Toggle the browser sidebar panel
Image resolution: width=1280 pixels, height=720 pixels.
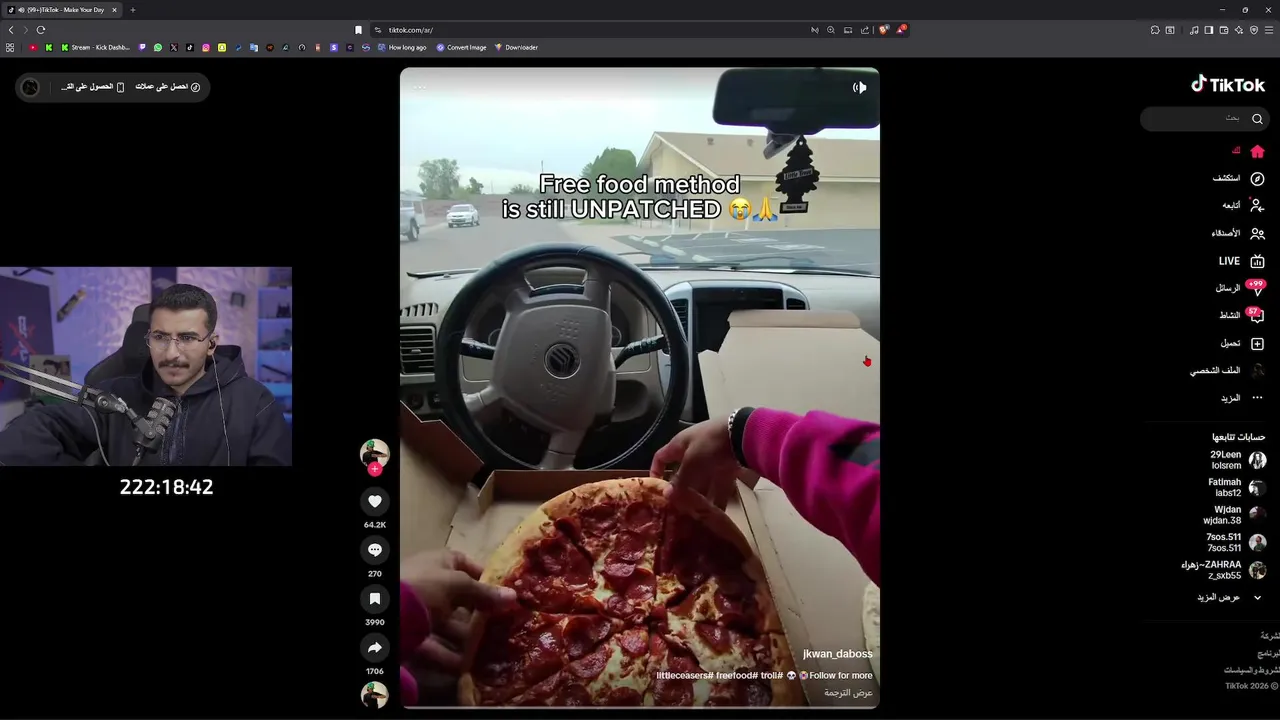click(x=1209, y=30)
